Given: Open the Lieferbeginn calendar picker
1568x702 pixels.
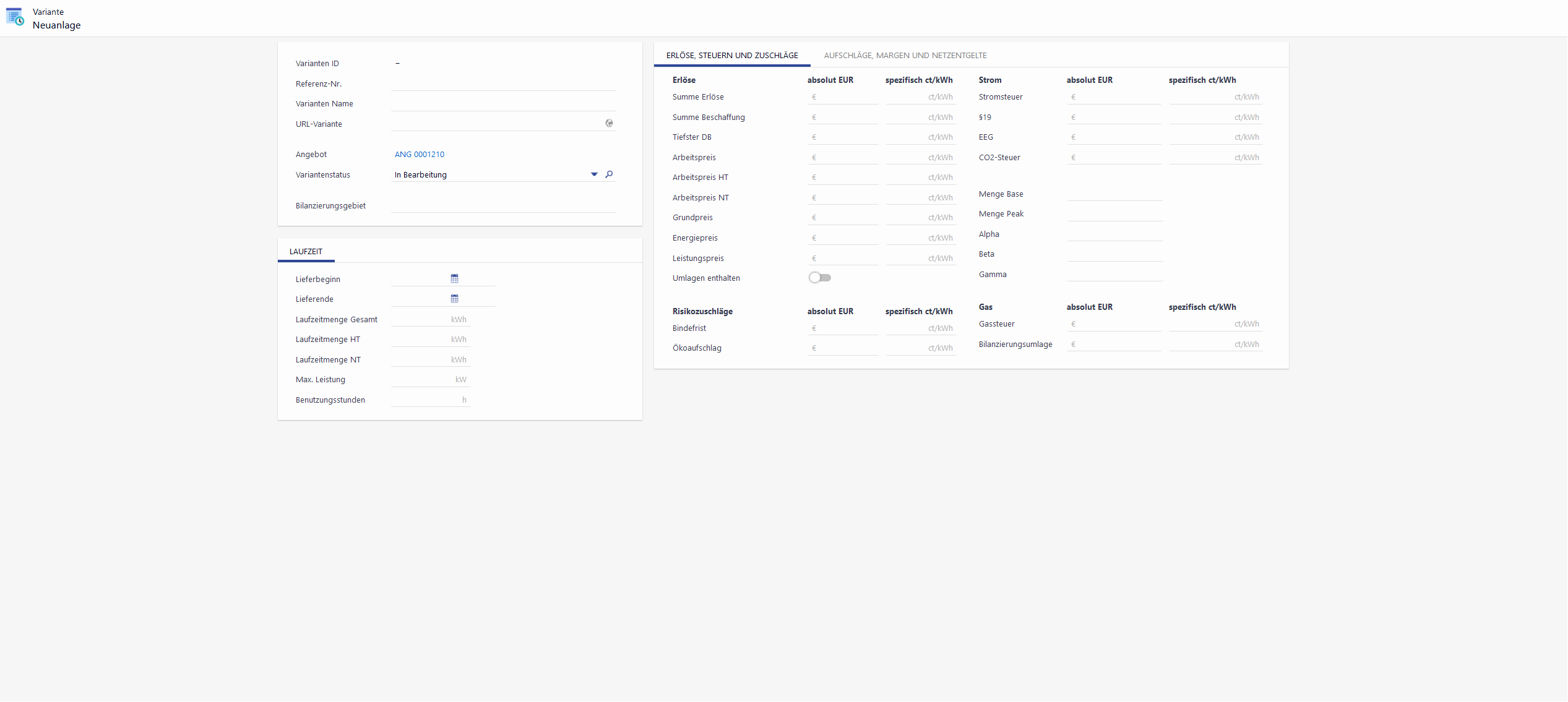Looking at the screenshot, I should (454, 279).
